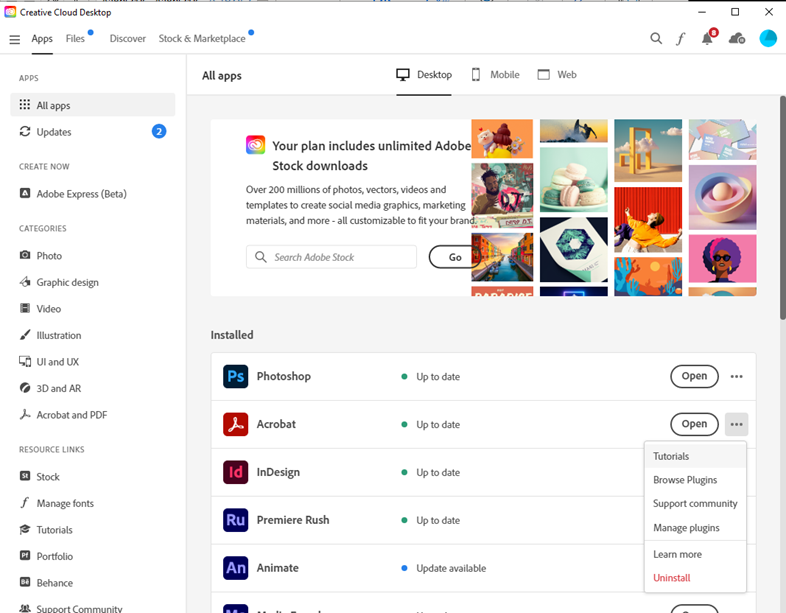The width and height of the screenshot is (786, 613).
Task: Open the Stock resource link
Action: pos(40,477)
